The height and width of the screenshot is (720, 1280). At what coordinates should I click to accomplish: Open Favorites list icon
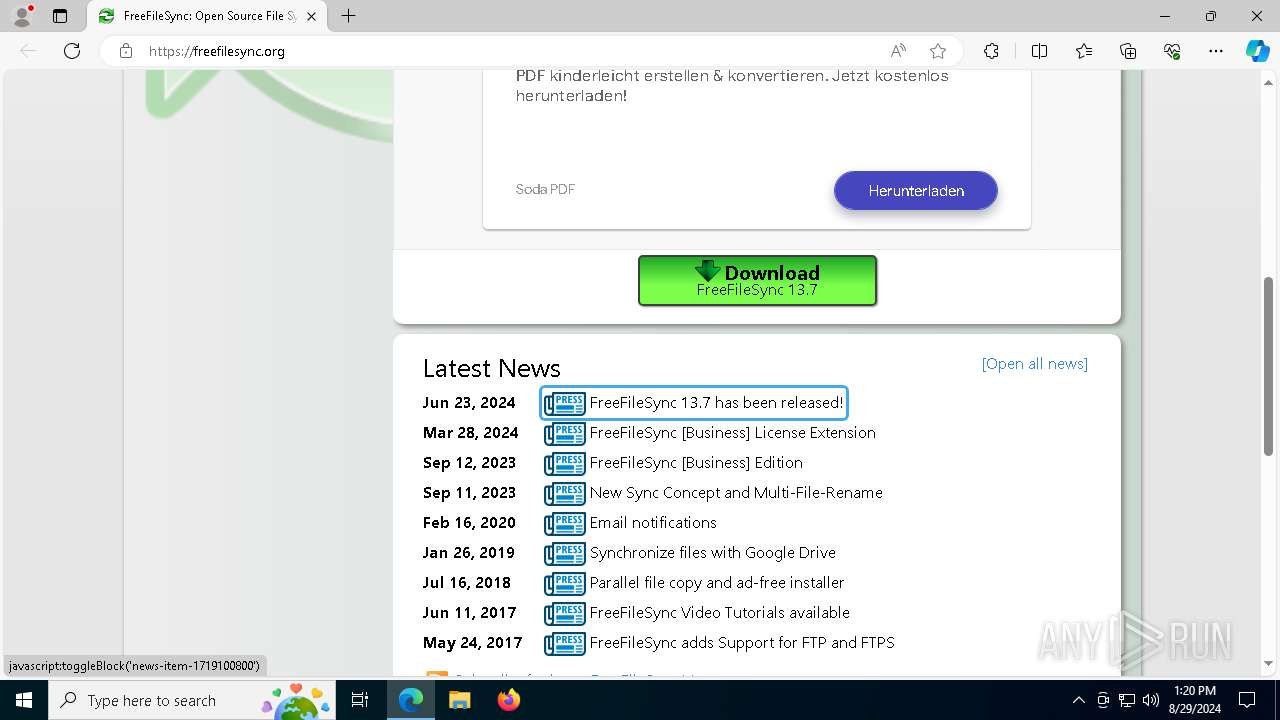[1084, 51]
